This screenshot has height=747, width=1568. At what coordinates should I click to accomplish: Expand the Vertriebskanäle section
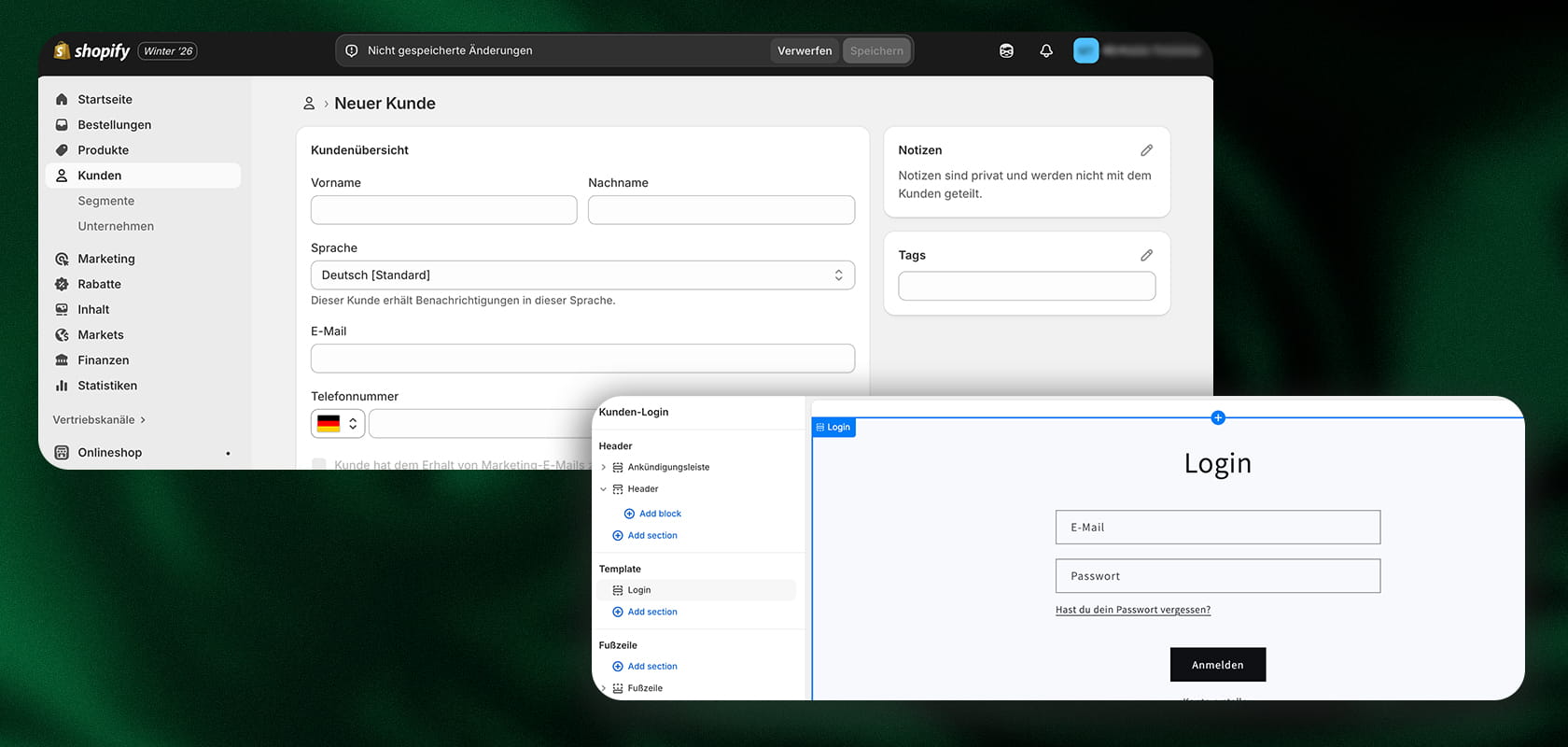(x=99, y=419)
